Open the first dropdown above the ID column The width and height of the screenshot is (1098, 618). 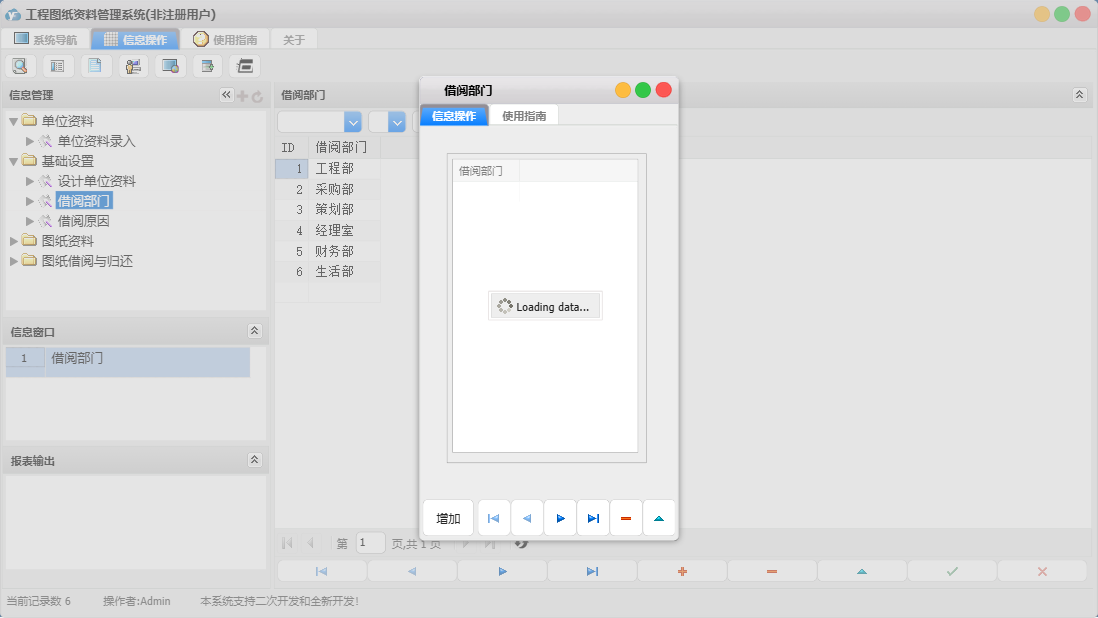(x=352, y=122)
